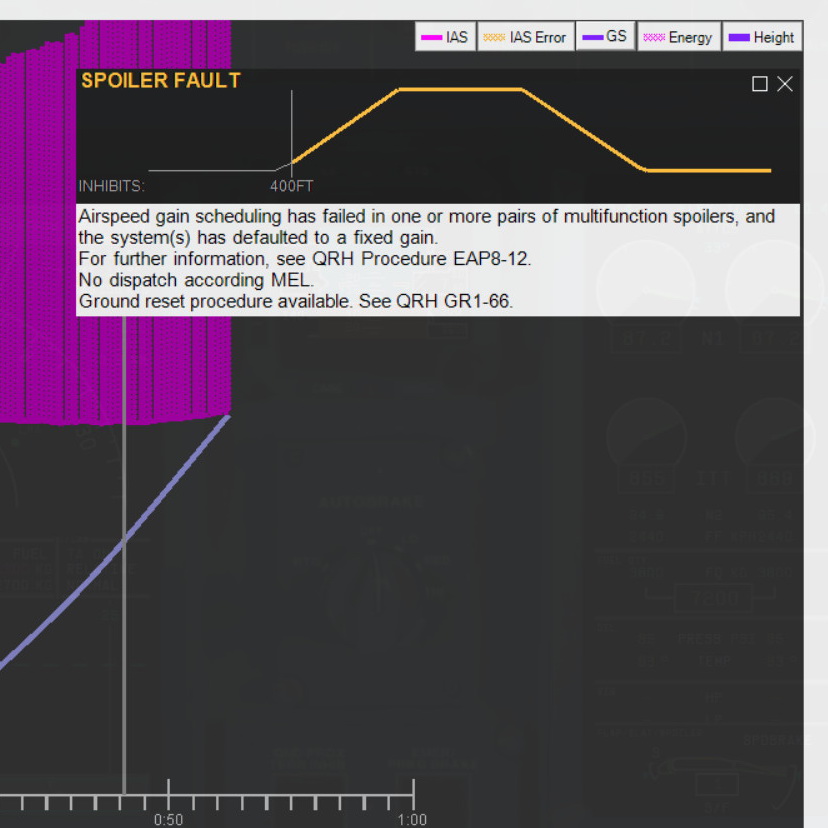Hide the IAS Error series
828x828 pixels.
tap(525, 37)
